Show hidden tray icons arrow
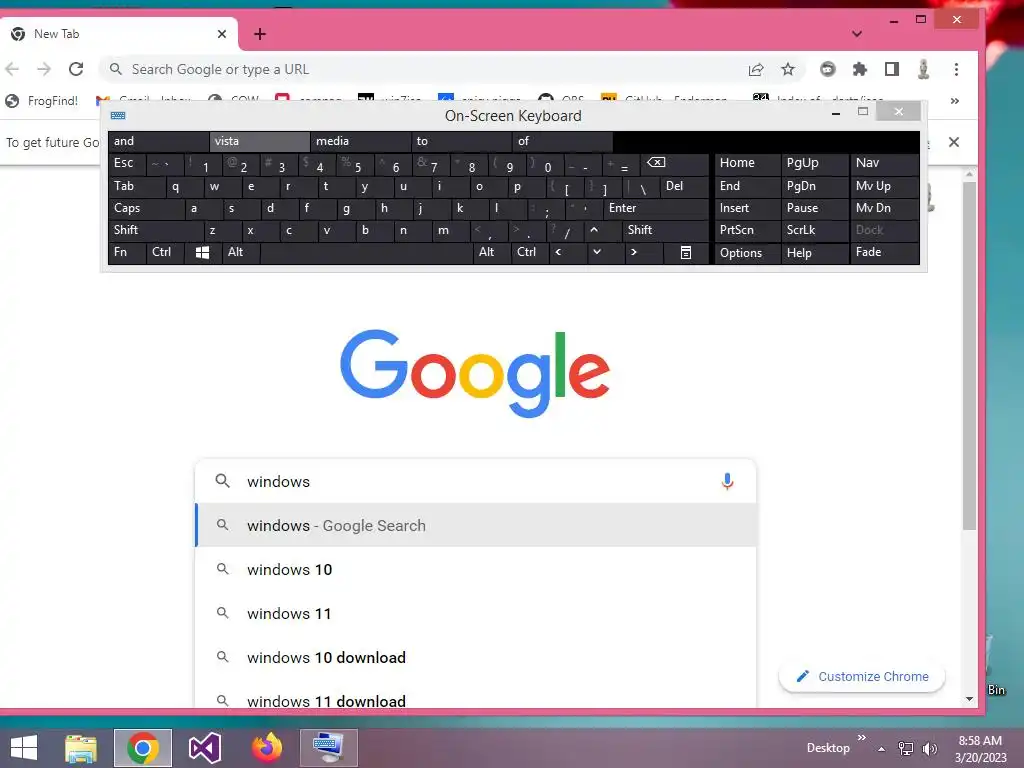 pos(882,749)
